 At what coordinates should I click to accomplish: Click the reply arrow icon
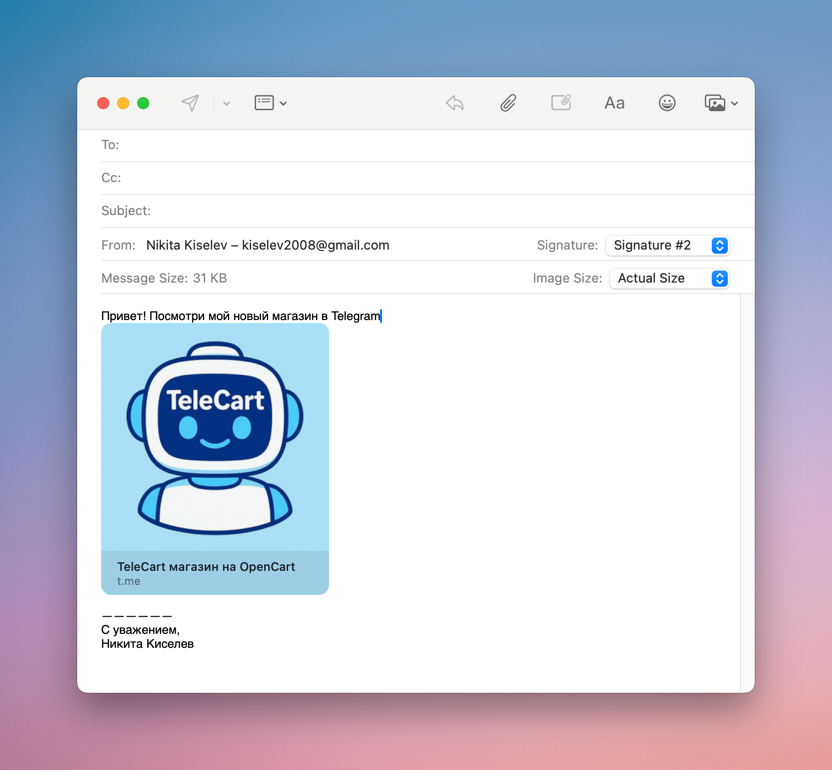(x=455, y=103)
